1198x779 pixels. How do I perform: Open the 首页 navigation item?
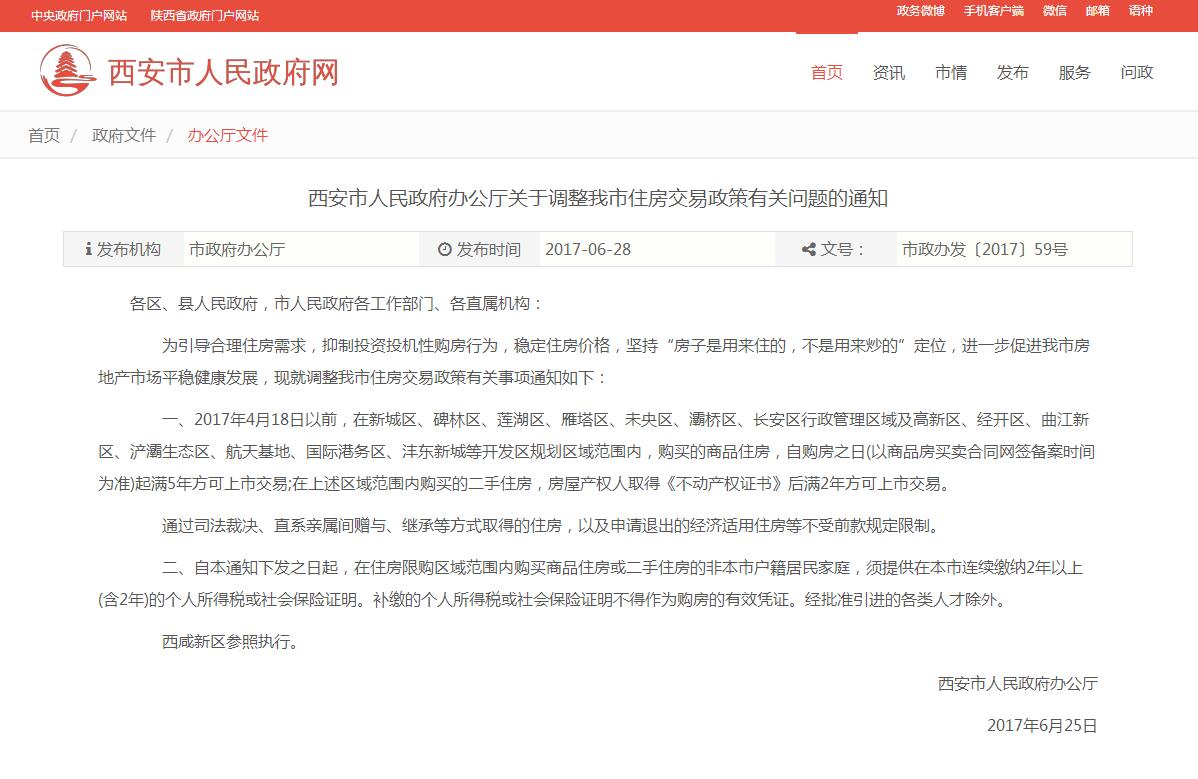tap(827, 72)
